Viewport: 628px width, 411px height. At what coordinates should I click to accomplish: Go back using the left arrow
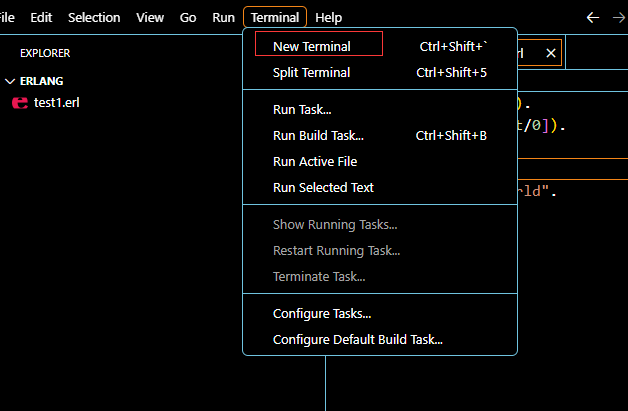593,18
